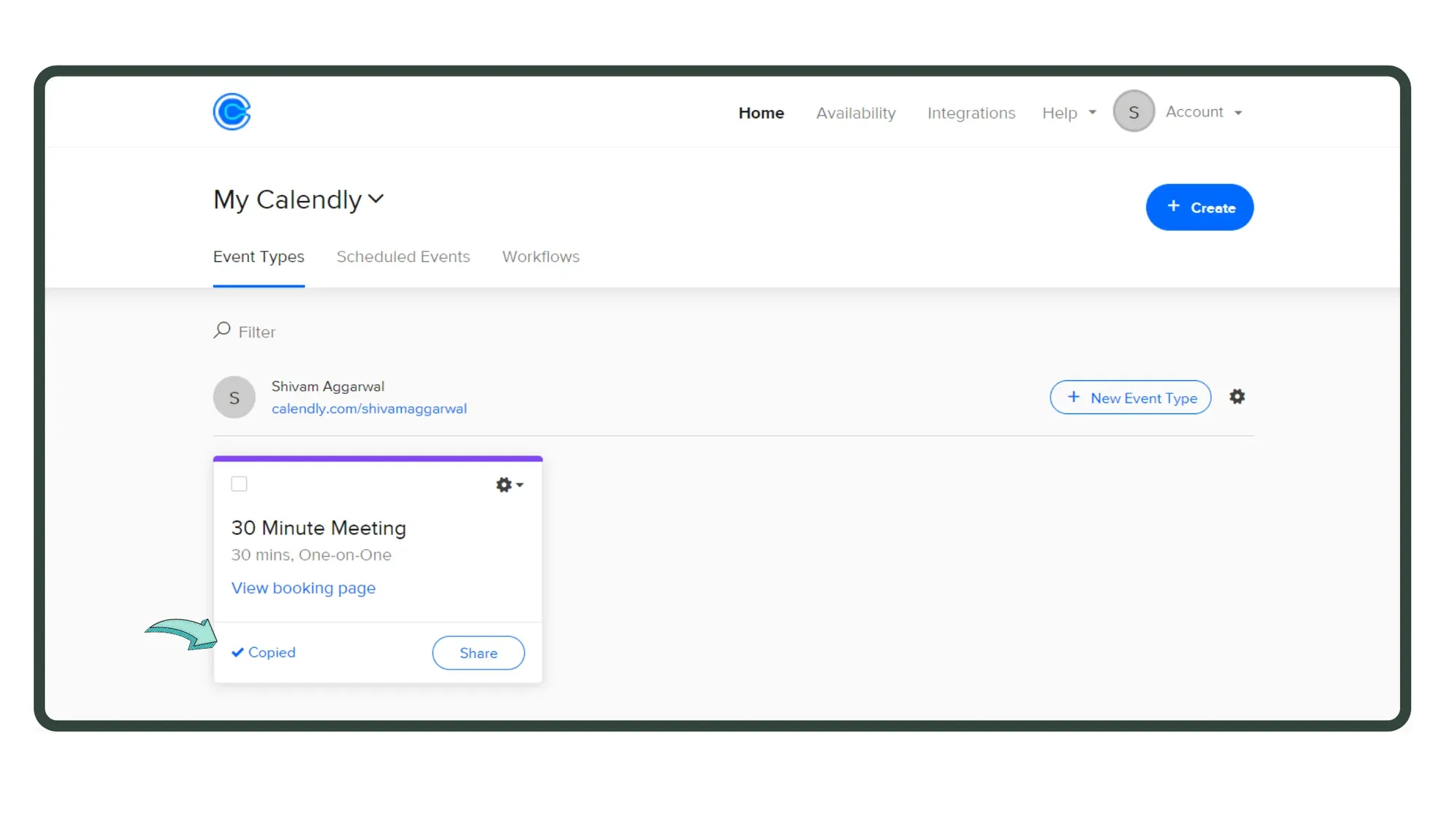Click the gear icon next to New Event Type
The width and height of the screenshot is (1456, 819).
click(x=1238, y=397)
